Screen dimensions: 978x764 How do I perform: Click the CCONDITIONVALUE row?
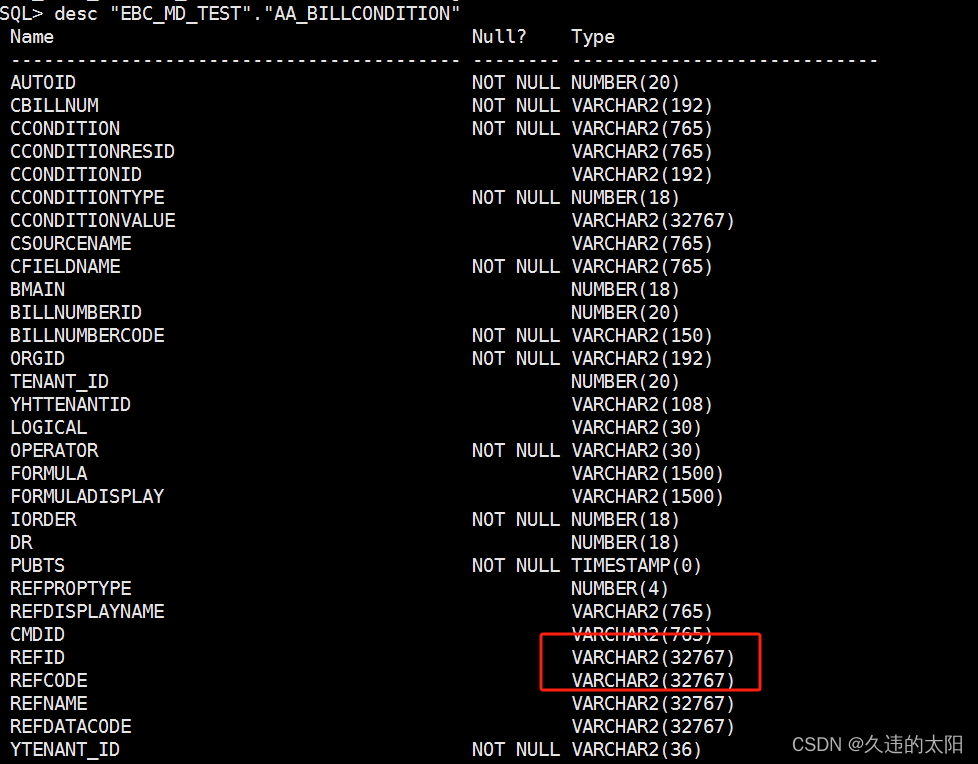click(92, 220)
